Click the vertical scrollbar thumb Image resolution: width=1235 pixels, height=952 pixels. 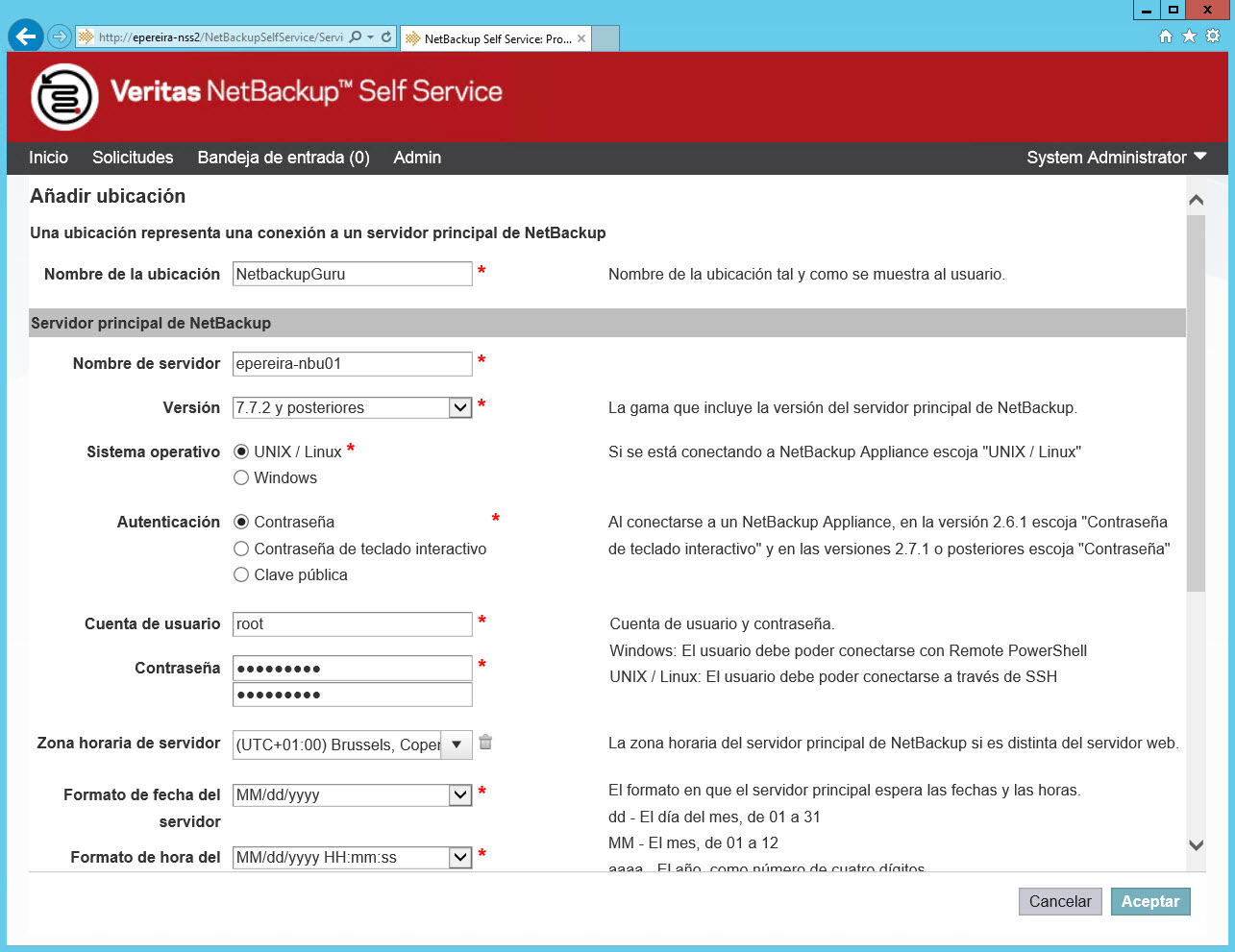click(x=1196, y=403)
